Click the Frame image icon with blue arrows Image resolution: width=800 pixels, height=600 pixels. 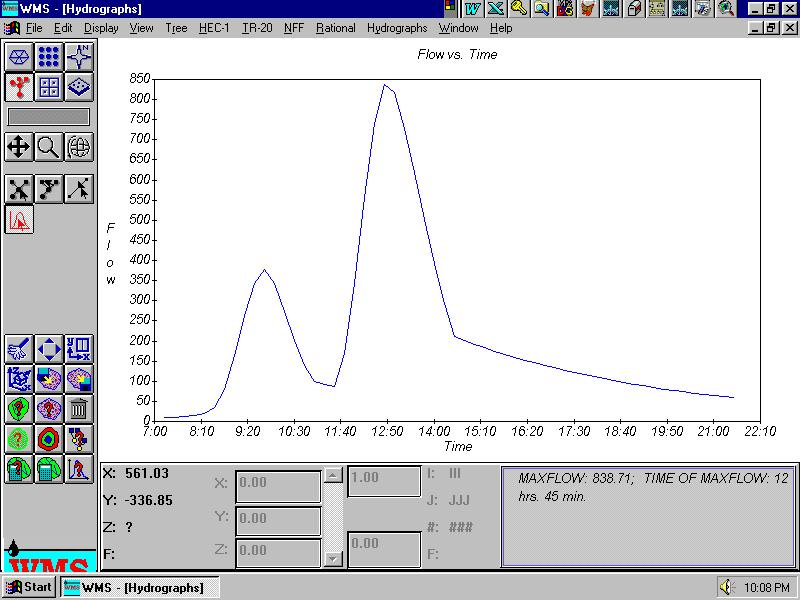(x=49, y=348)
